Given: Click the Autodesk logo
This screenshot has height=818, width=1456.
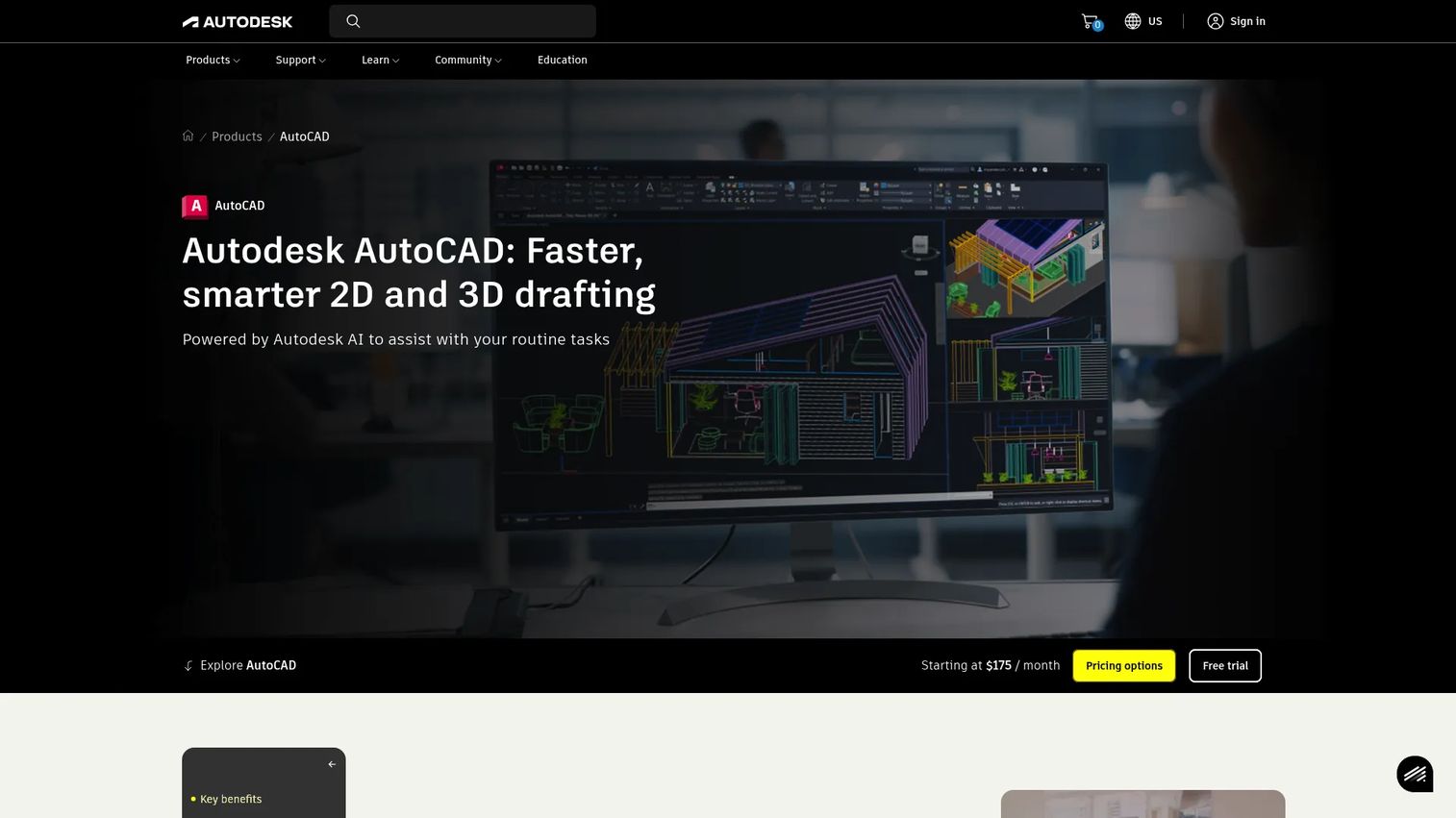Looking at the screenshot, I should click(x=238, y=21).
